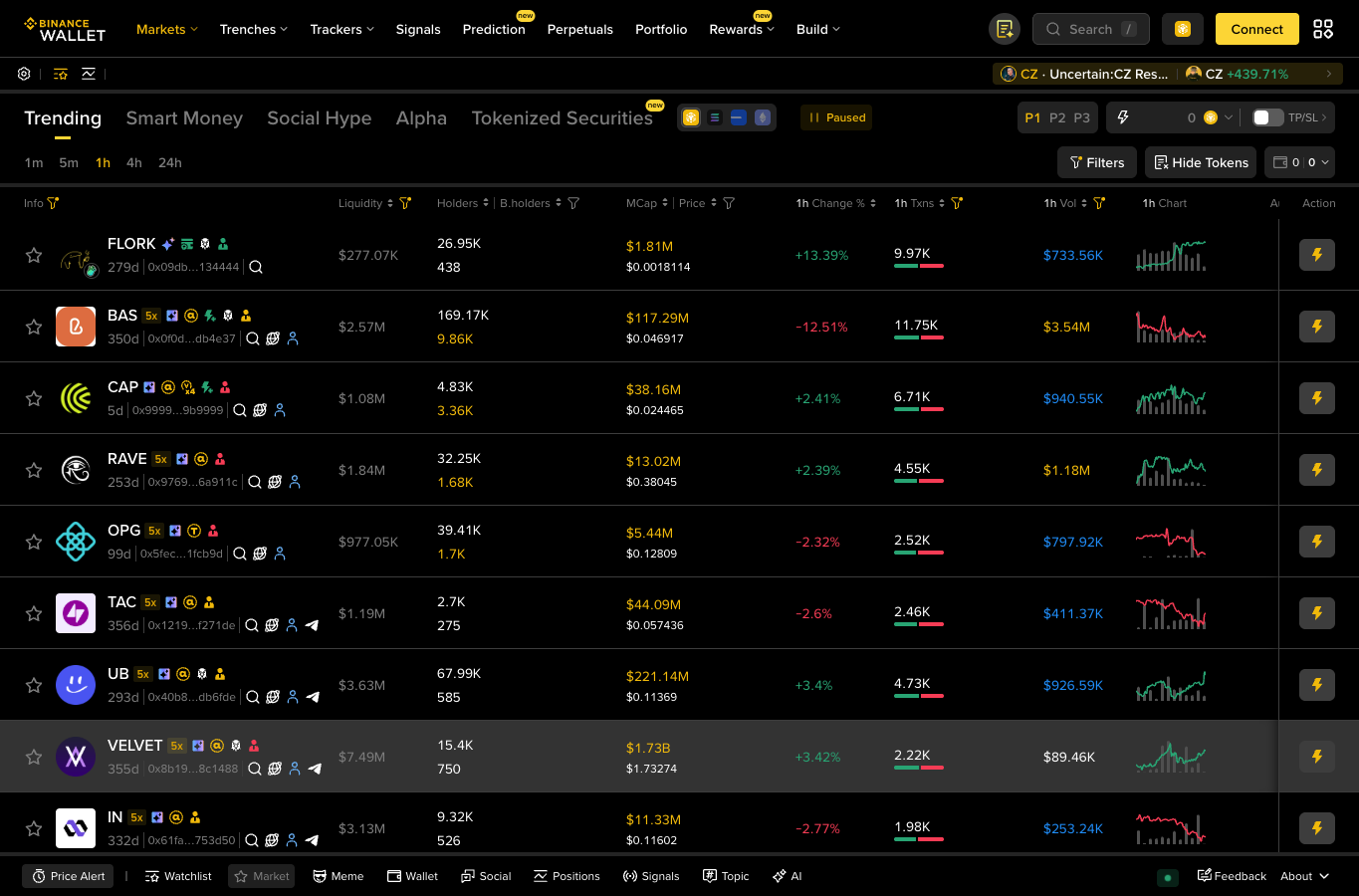This screenshot has width=1359, height=896.
Task: Filter icon next to the Info column
Action: click(54, 203)
